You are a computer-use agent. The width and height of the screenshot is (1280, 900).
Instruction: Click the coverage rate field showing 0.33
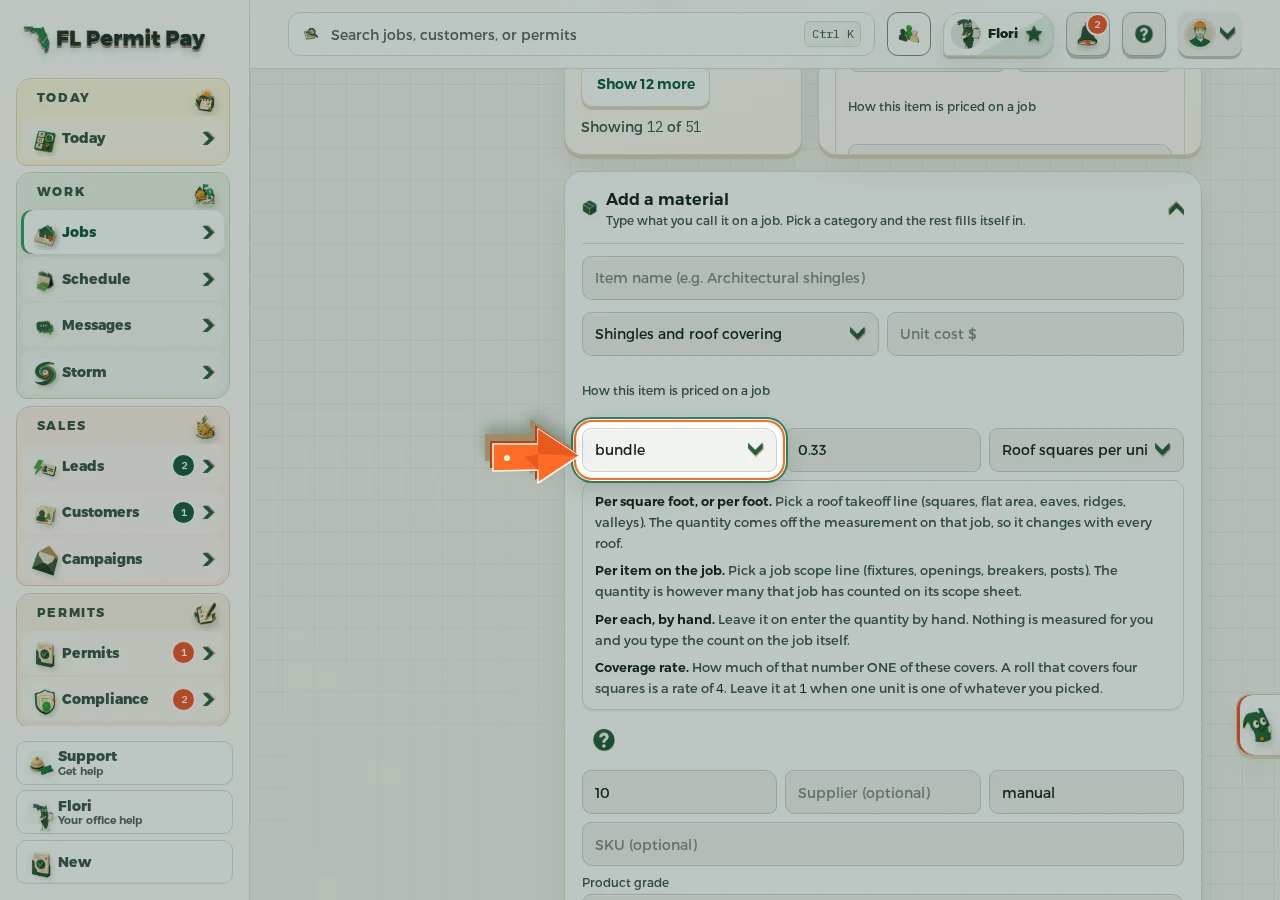click(883, 450)
